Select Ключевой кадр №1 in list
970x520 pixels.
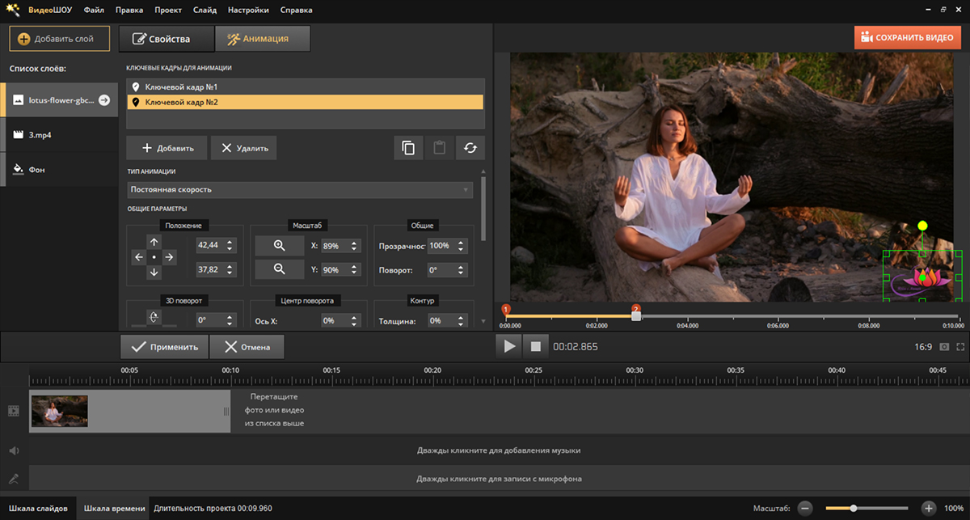pyautogui.click(x=306, y=87)
